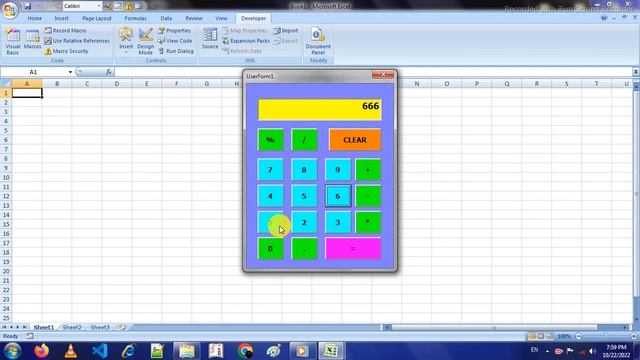640x360 pixels.
Task: Toggle Use Relative References
Action: (77, 41)
